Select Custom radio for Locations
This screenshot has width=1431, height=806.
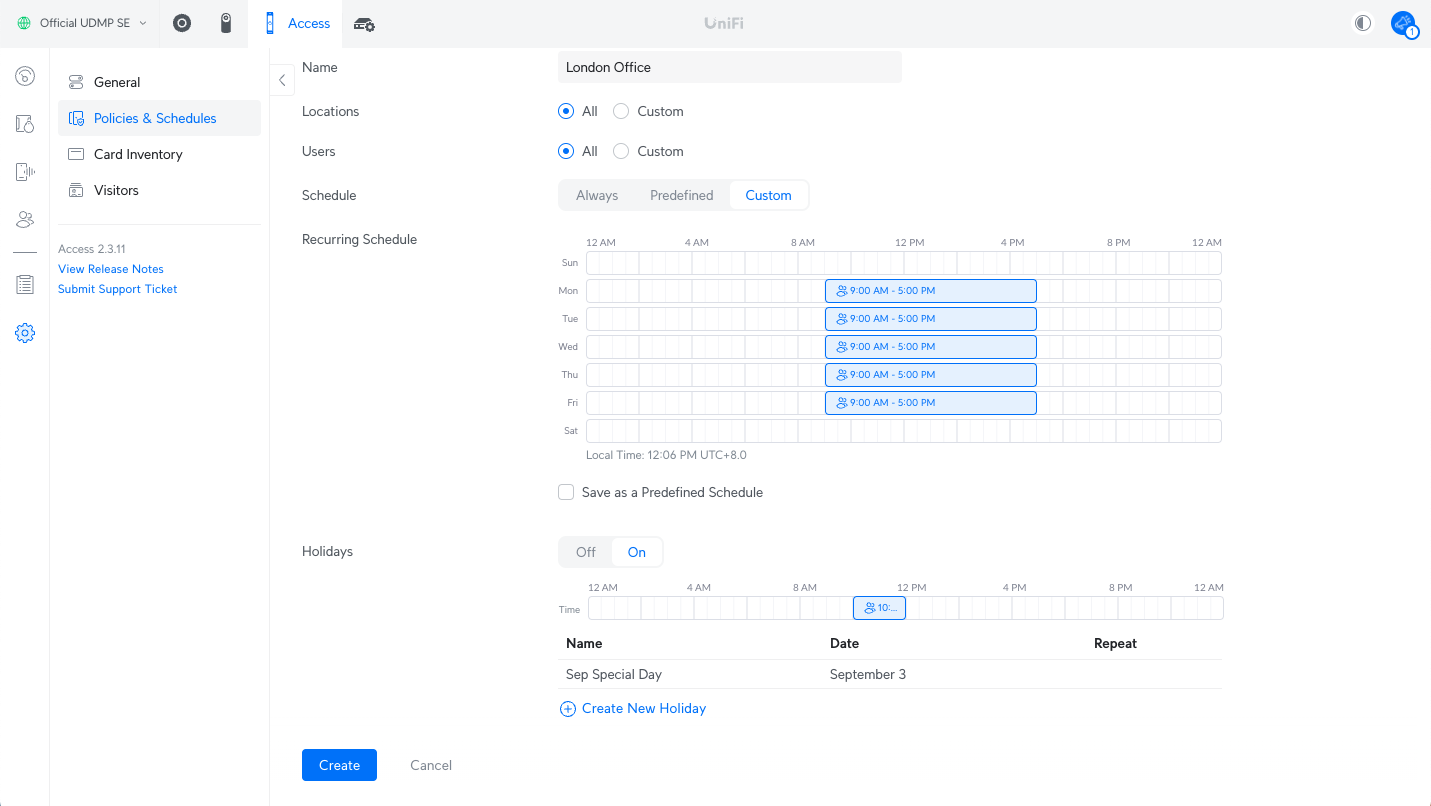click(621, 111)
